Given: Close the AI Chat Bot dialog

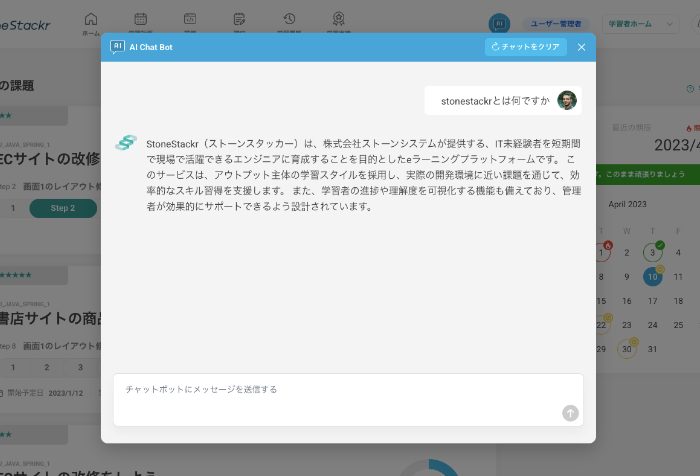Looking at the screenshot, I should [x=581, y=47].
